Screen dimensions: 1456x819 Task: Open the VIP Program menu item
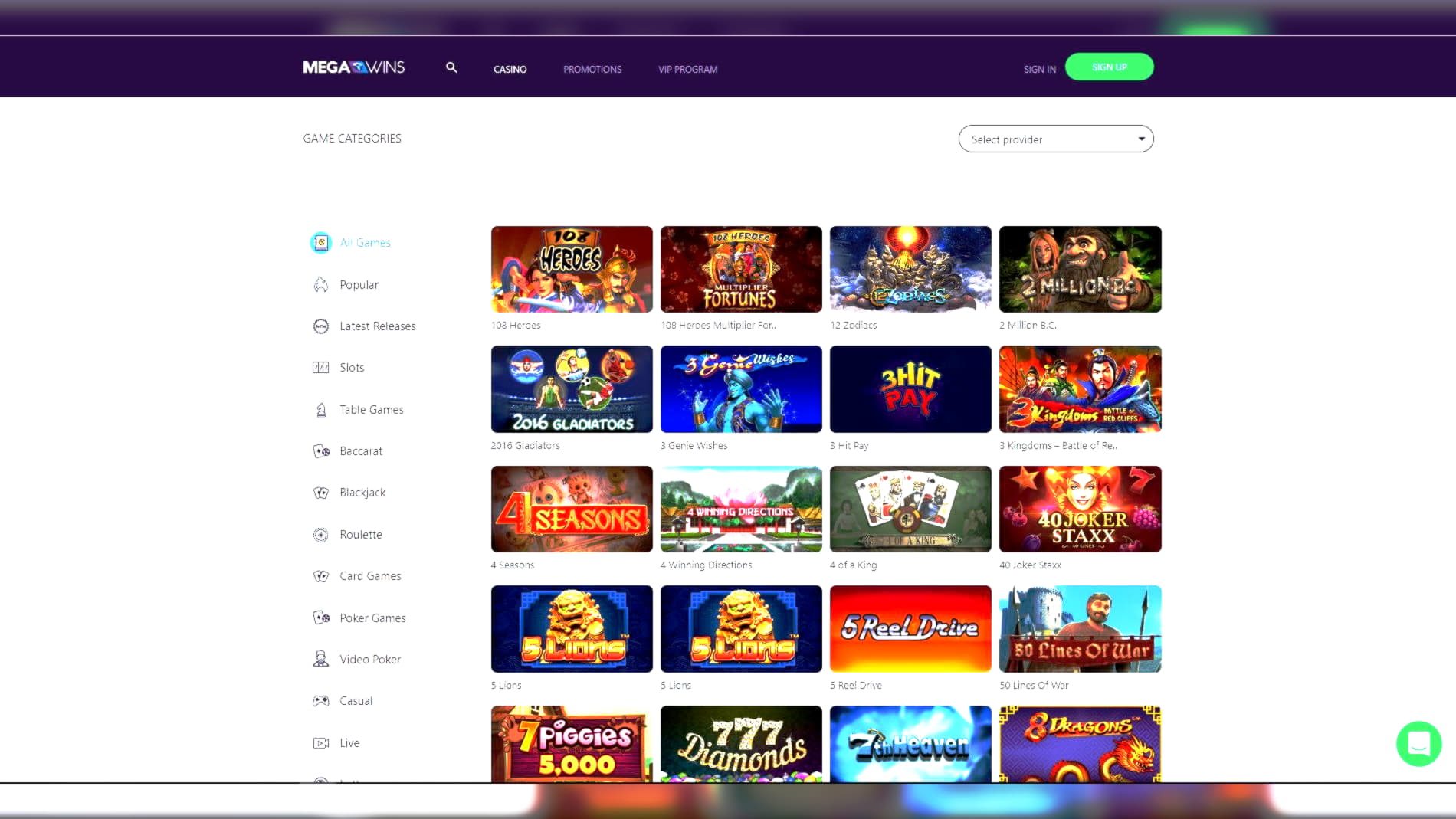click(x=687, y=69)
